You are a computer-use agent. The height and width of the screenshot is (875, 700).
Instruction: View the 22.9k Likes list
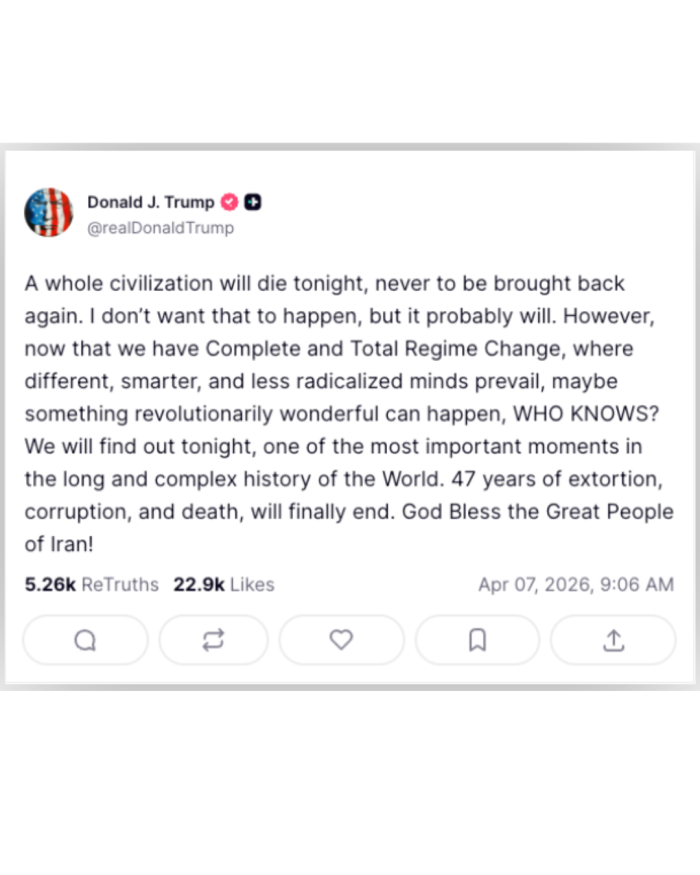tap(223, 585)
